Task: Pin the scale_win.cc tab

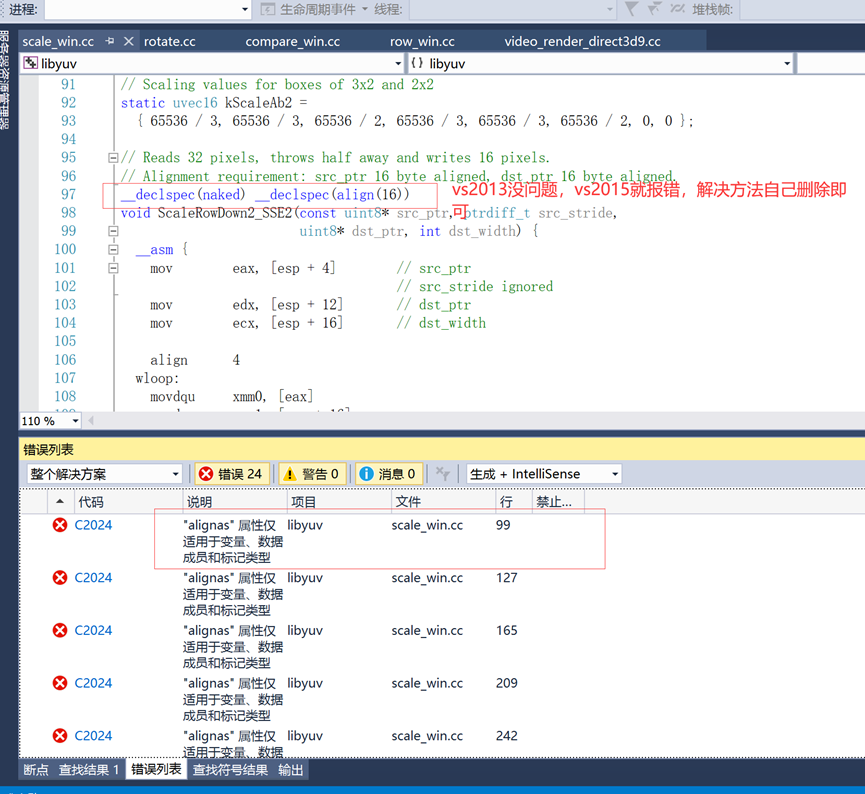Action: click(110, 41)
